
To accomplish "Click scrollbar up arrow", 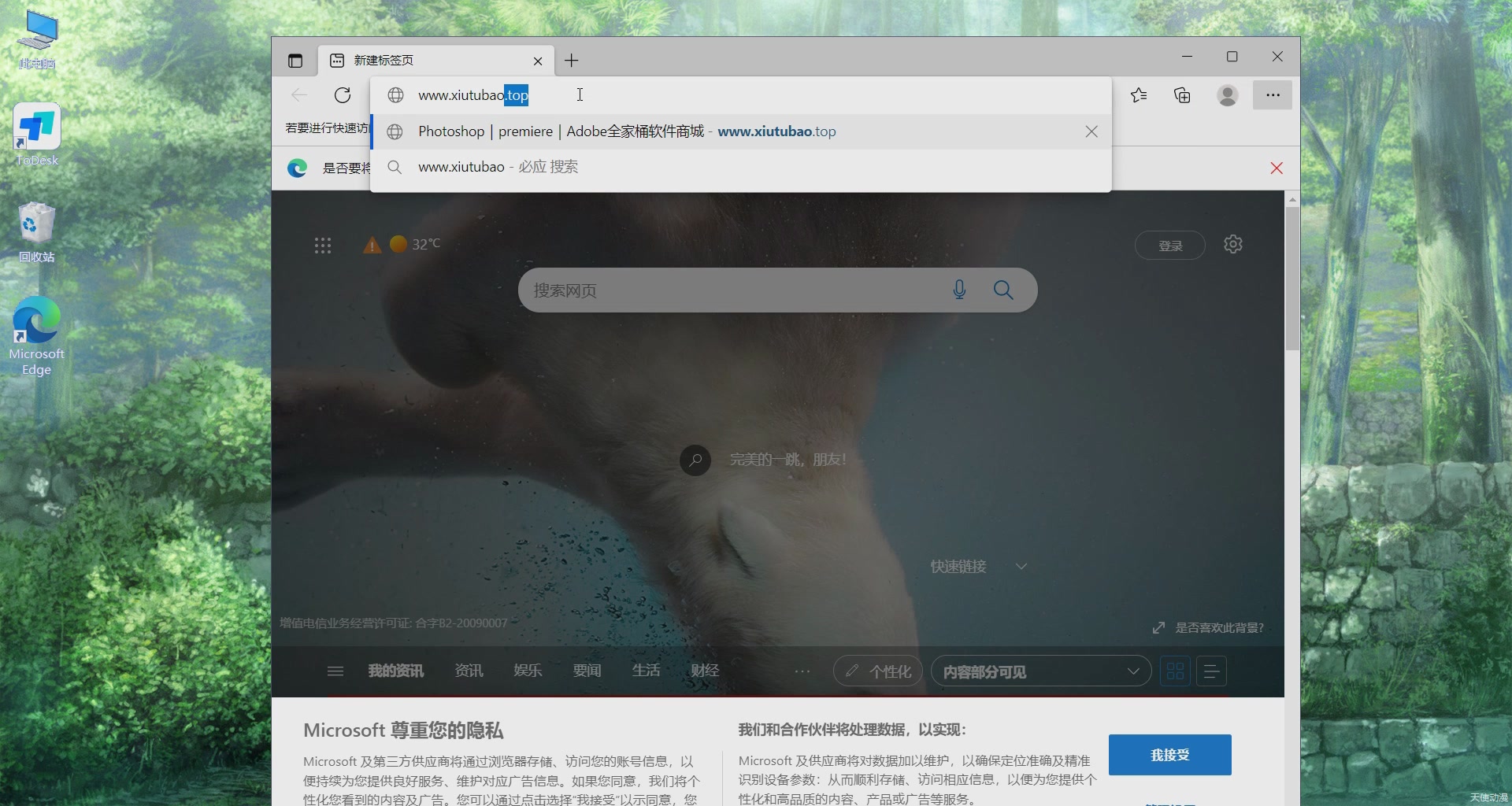I will [x=1292, y=200].
